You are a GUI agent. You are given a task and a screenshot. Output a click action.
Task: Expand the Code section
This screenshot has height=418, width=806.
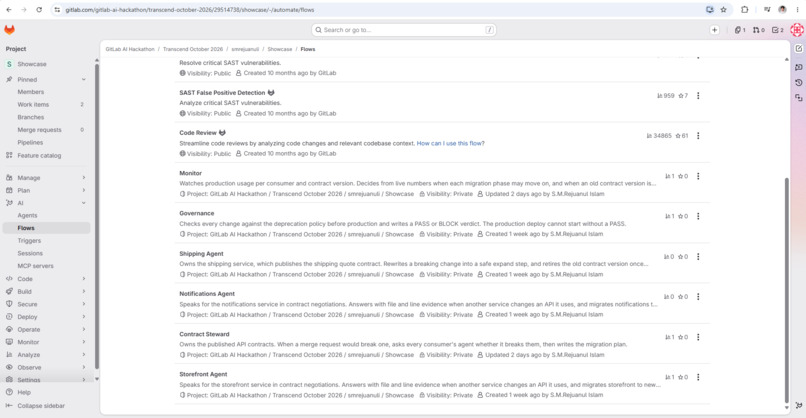pos(84,279)
